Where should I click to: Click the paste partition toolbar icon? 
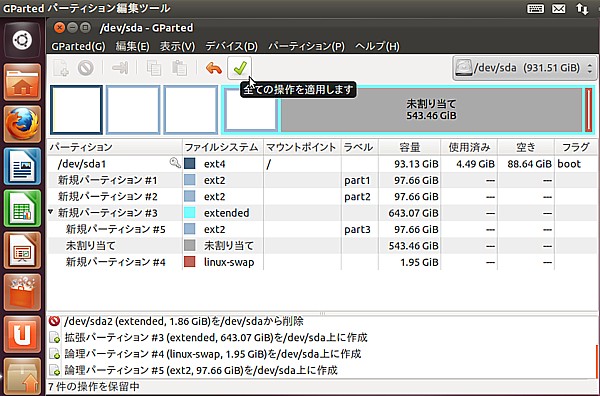179,68
